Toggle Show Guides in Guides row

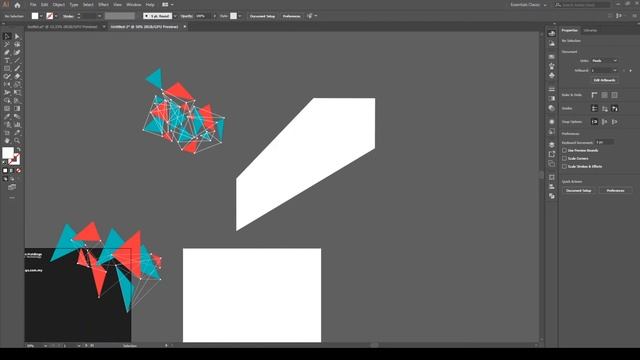(x=594, y=108)
